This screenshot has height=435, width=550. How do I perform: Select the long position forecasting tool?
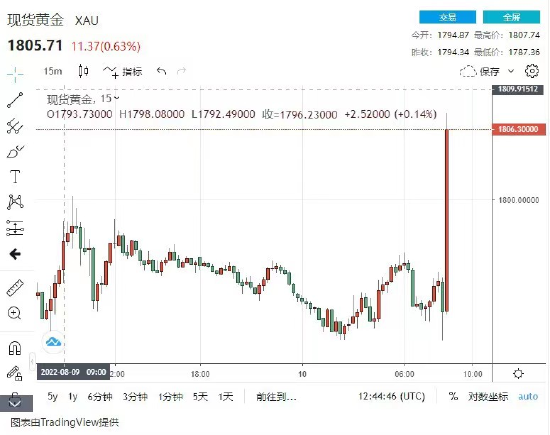click(15, 228)
